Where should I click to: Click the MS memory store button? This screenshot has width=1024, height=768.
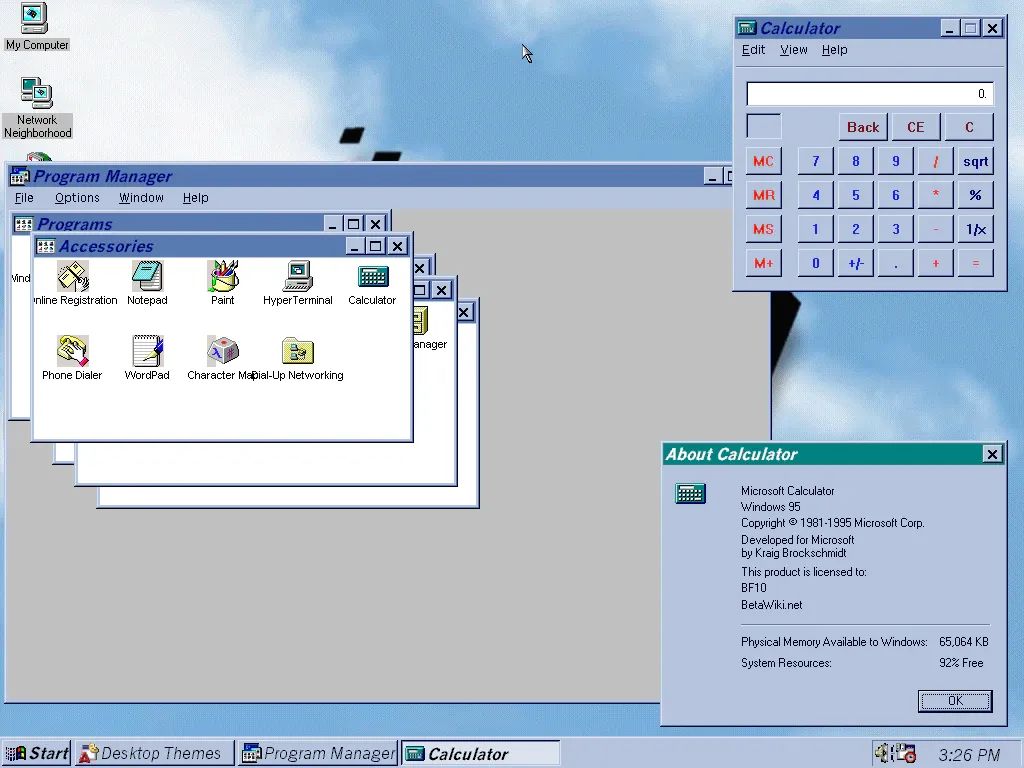[x=763, y=229]
